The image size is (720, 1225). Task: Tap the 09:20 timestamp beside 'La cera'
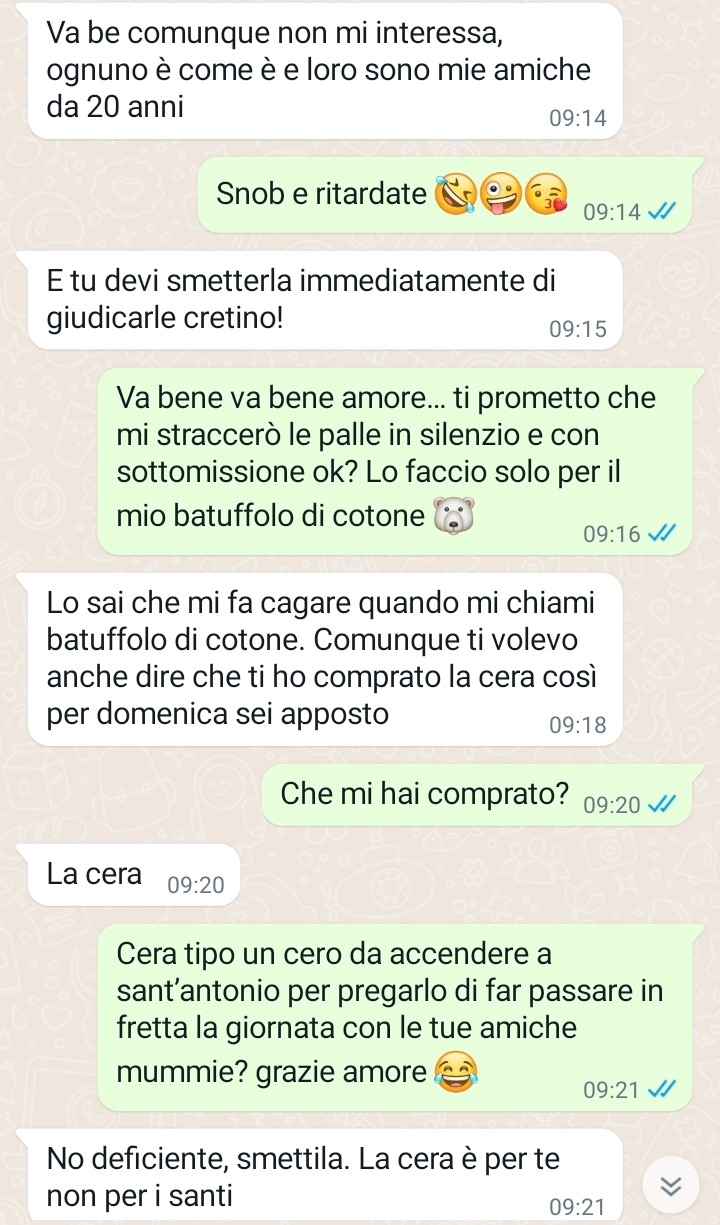[197, 885]
